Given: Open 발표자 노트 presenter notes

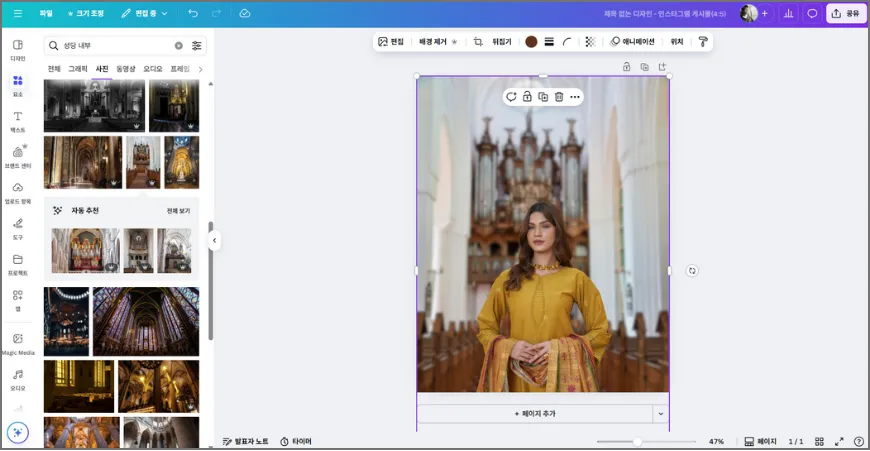Looking at the screenshot, I should pos(245,442).
